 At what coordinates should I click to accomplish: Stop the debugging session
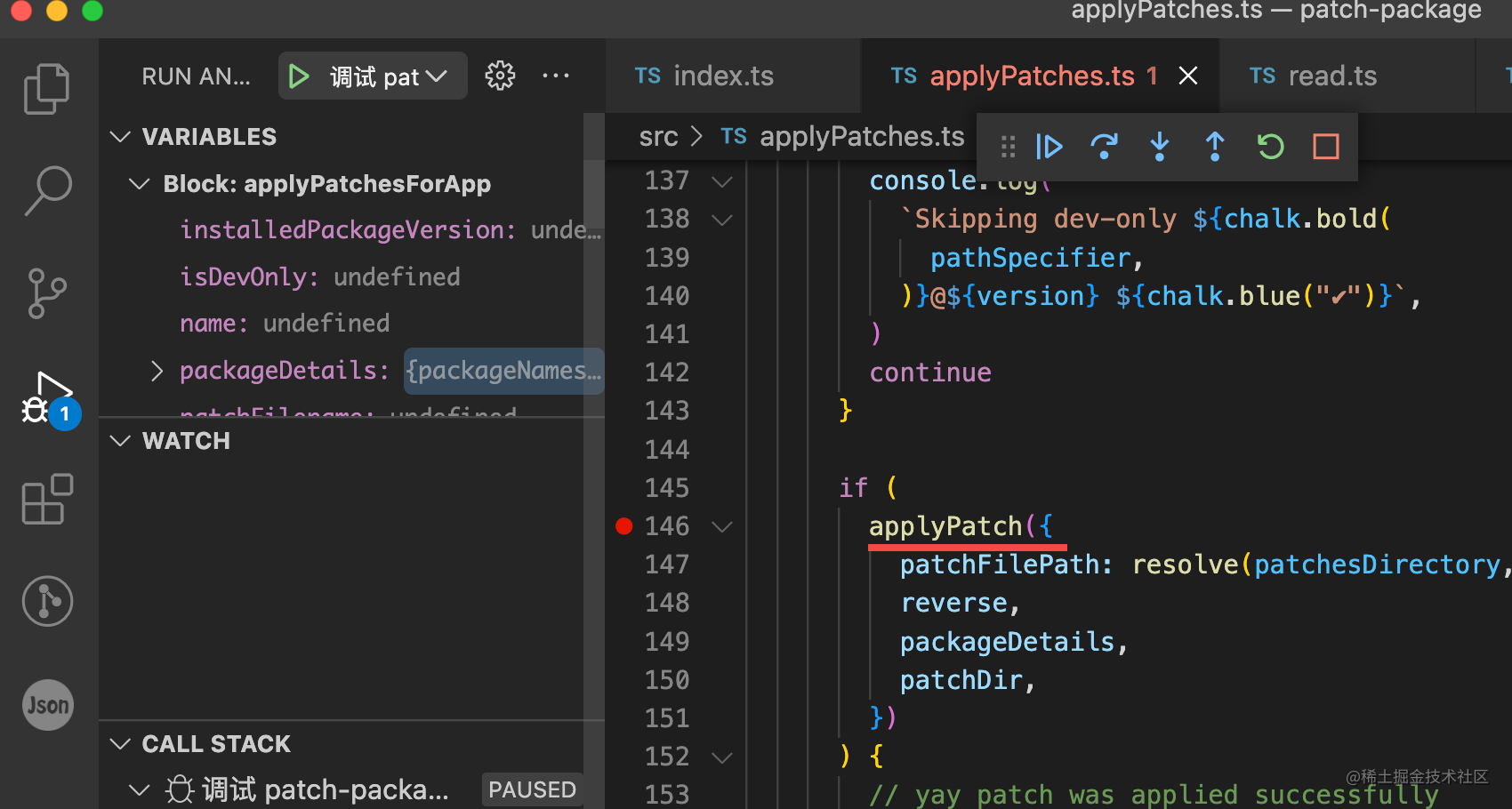(x=1325, y=147)
